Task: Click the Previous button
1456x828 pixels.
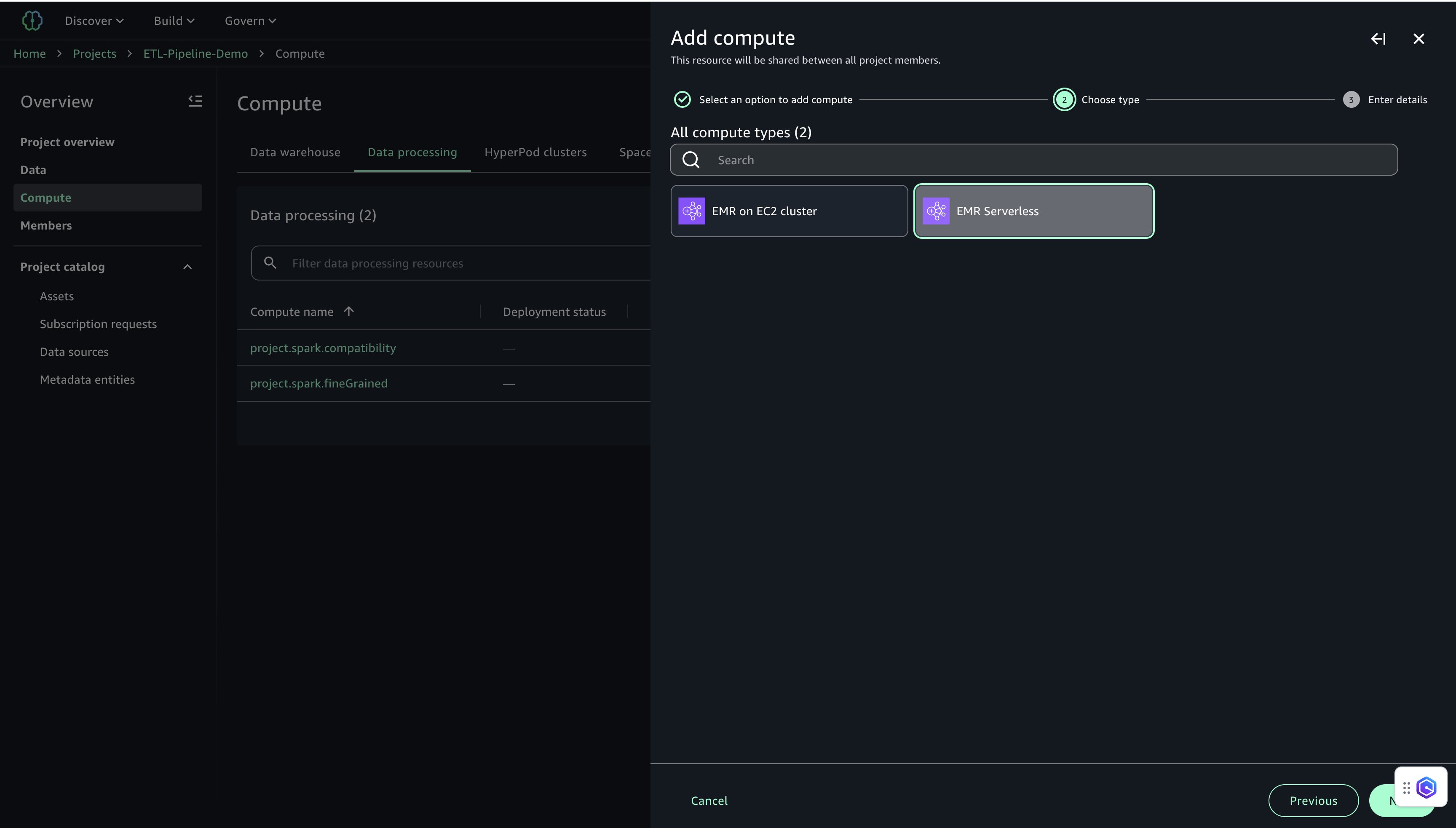Action: point(1313,800)
